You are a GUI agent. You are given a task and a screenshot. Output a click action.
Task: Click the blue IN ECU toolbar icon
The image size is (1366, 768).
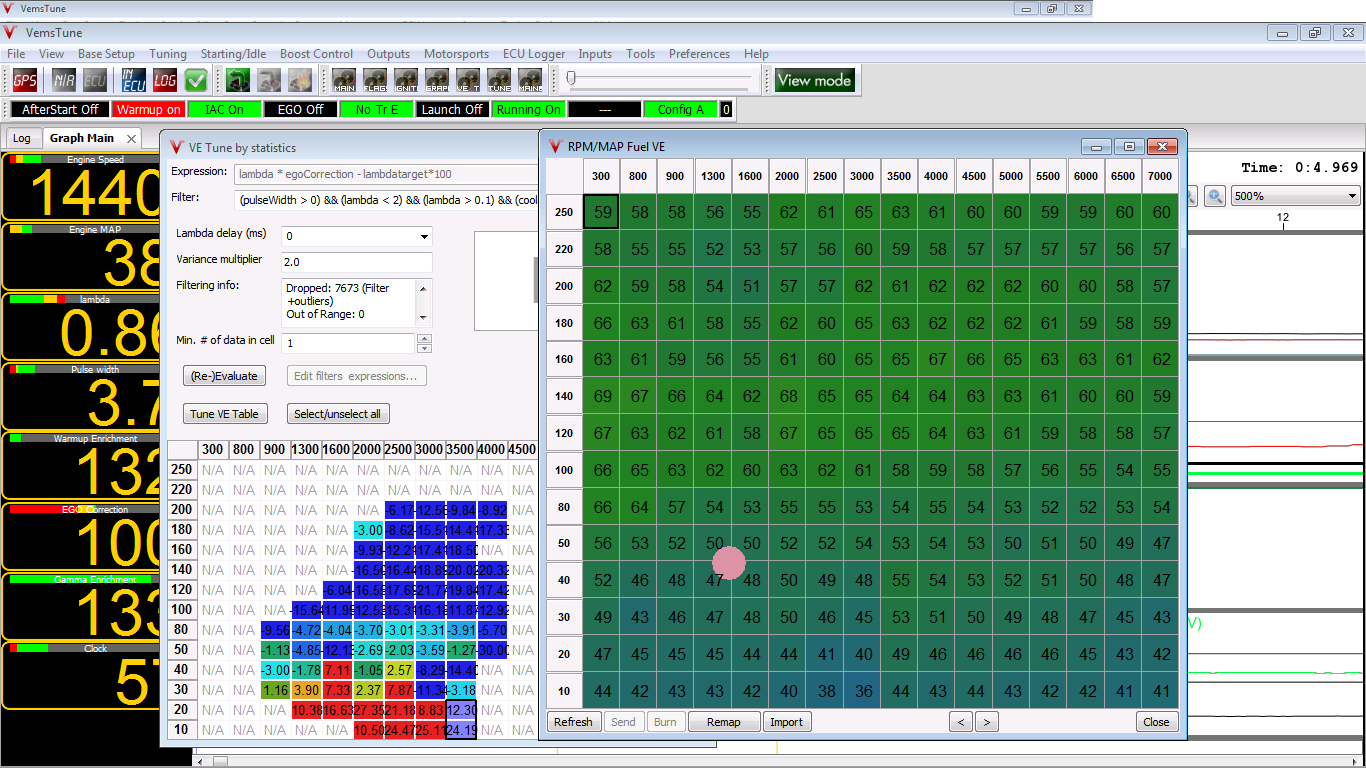click(x=133, y=80)
